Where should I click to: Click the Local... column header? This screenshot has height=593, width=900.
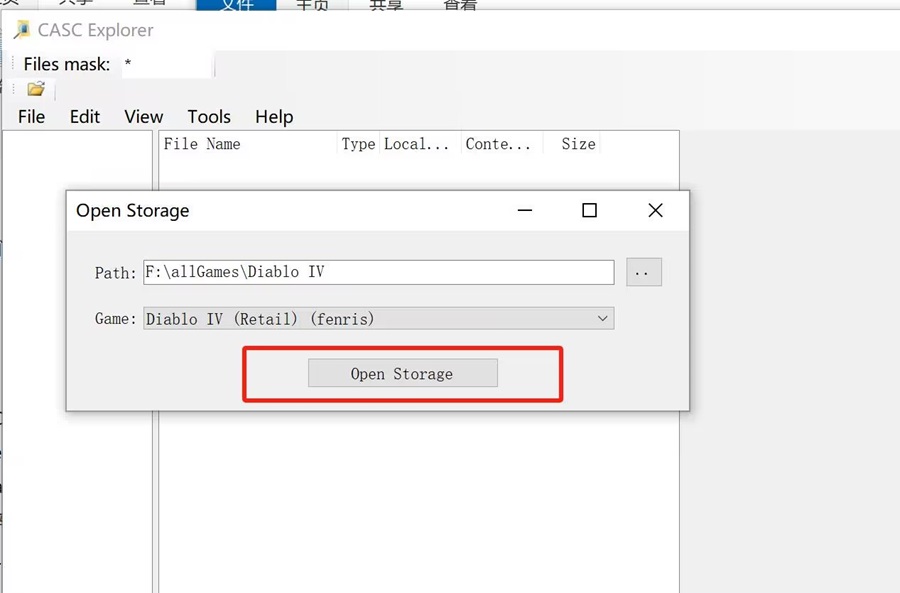[x=418, y=144]
